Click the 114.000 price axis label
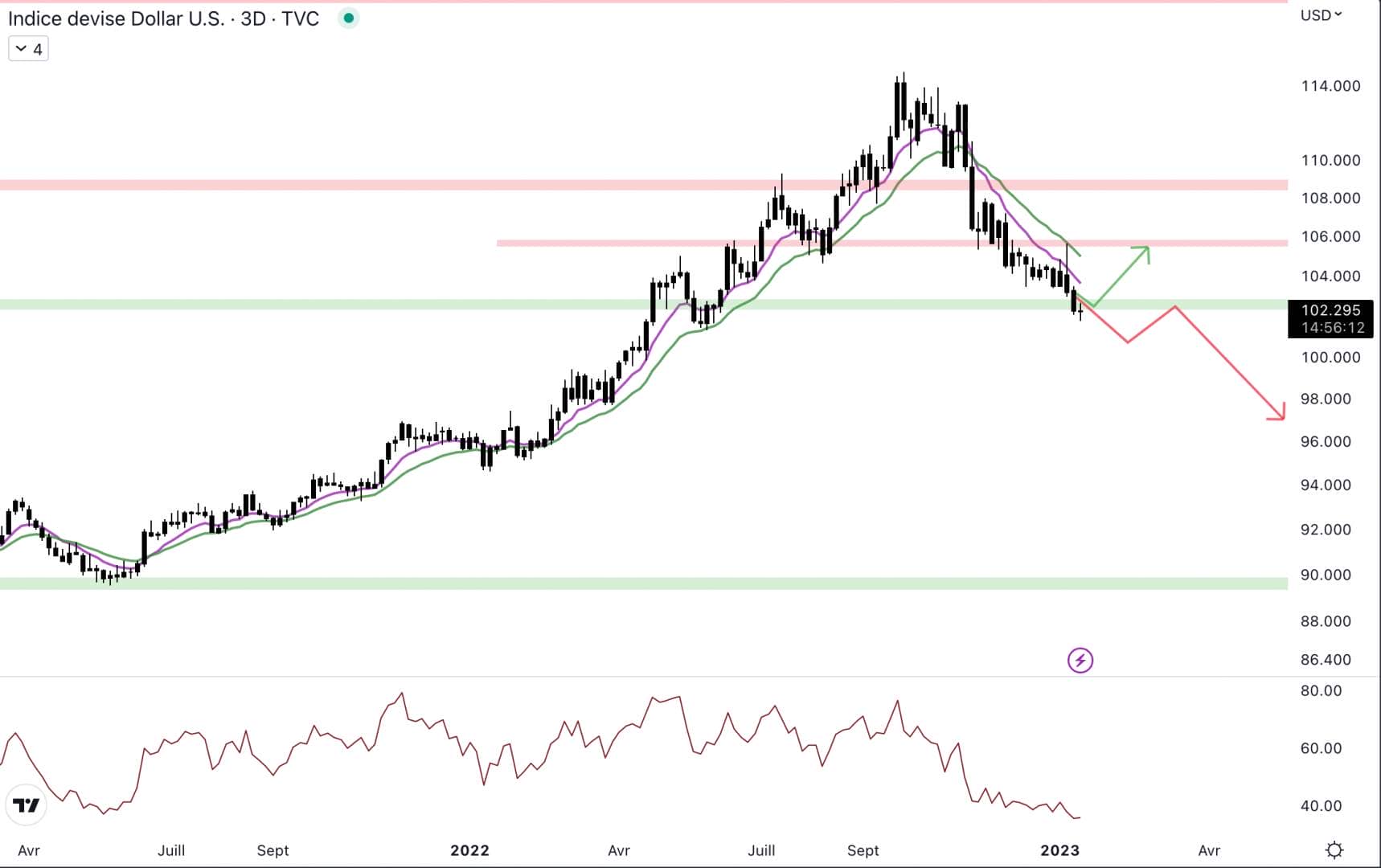 coord(1330,86)
